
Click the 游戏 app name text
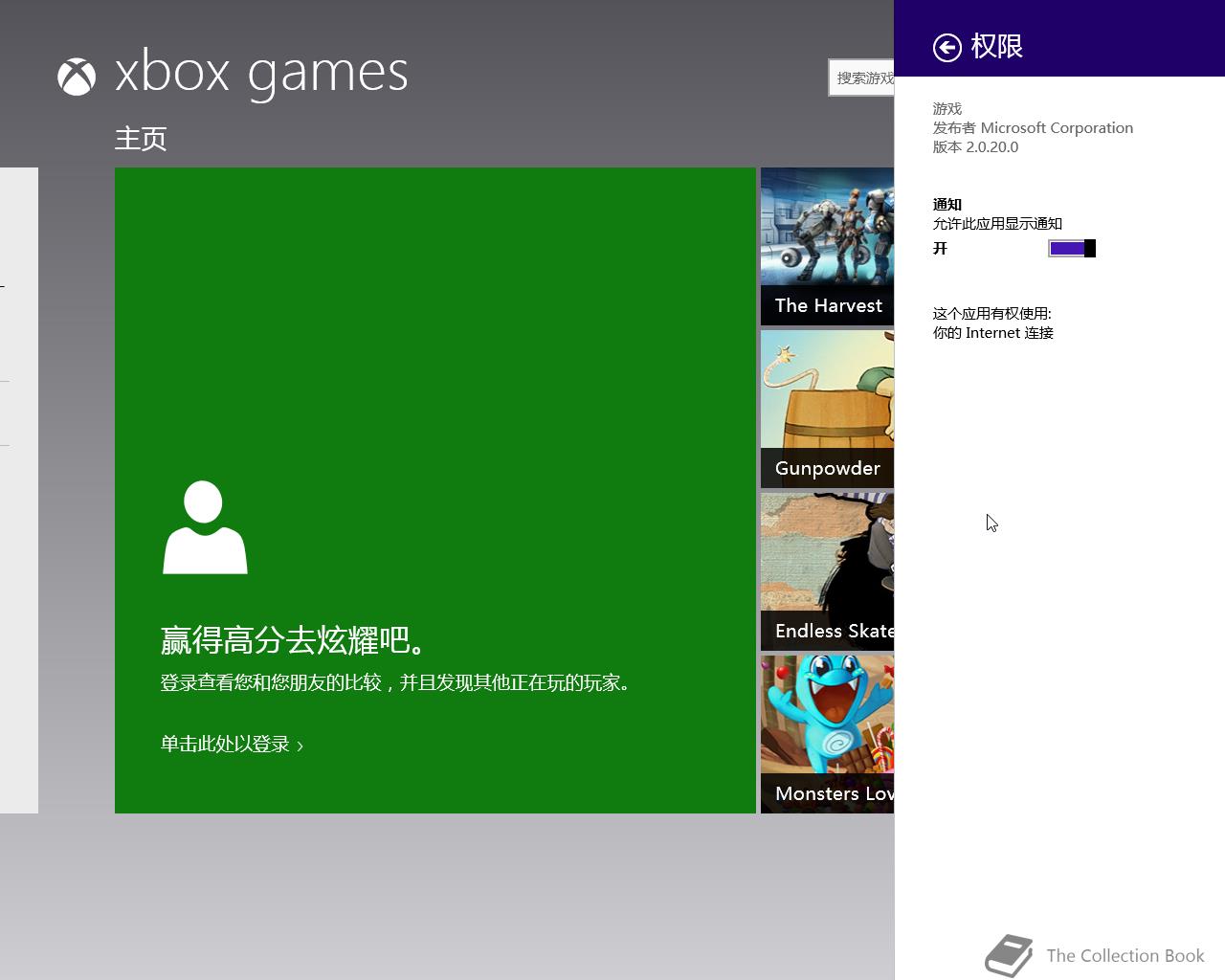[947, 109]
